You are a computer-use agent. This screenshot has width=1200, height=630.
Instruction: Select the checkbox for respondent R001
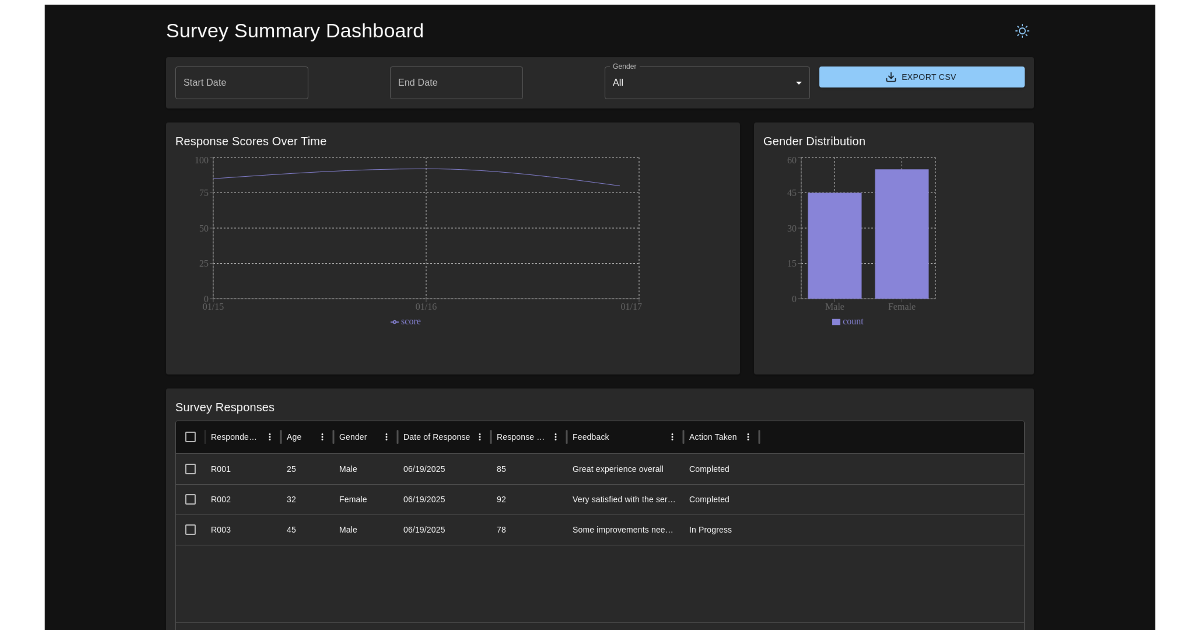pos(190,468)
